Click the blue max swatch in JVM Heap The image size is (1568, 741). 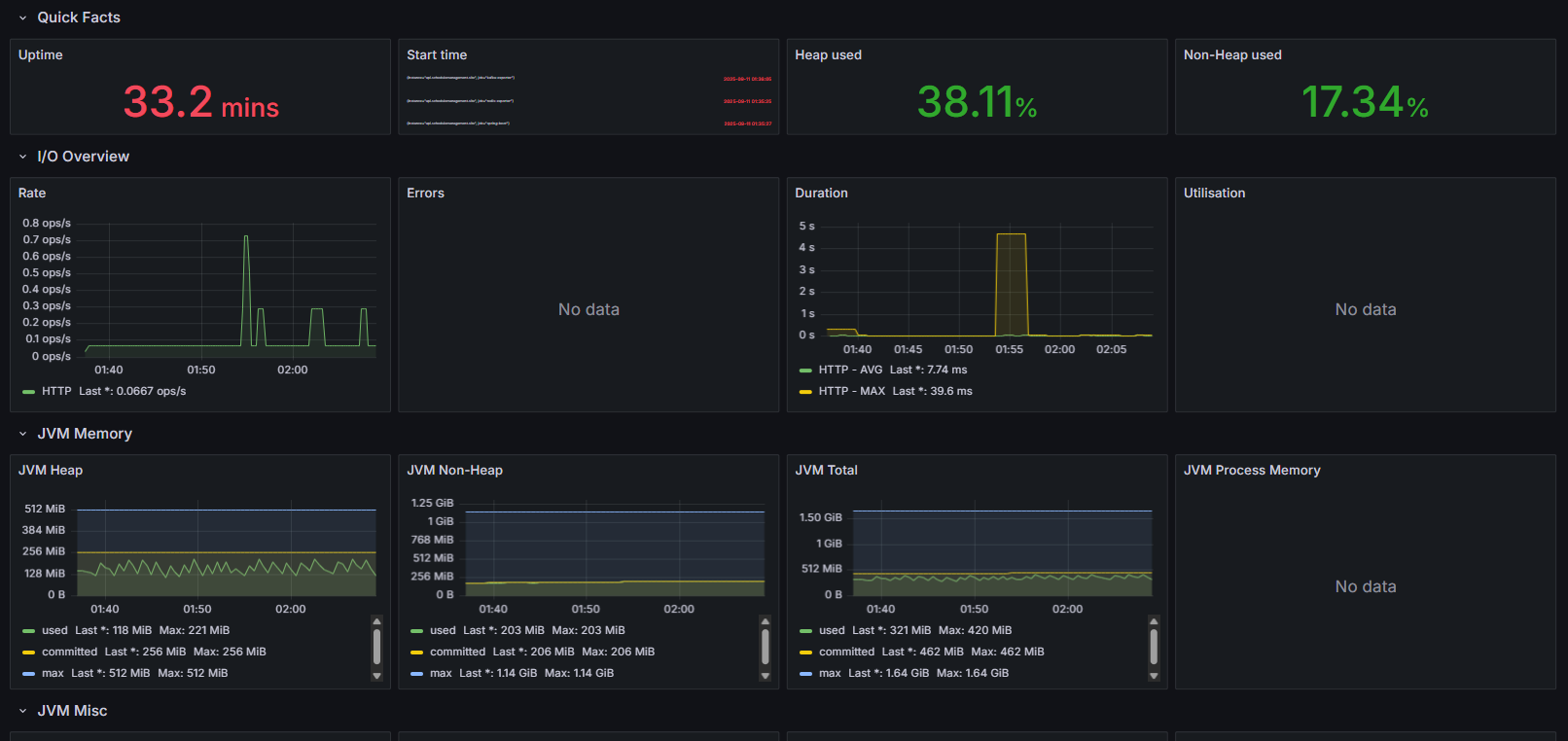click(x=28, y=674)
